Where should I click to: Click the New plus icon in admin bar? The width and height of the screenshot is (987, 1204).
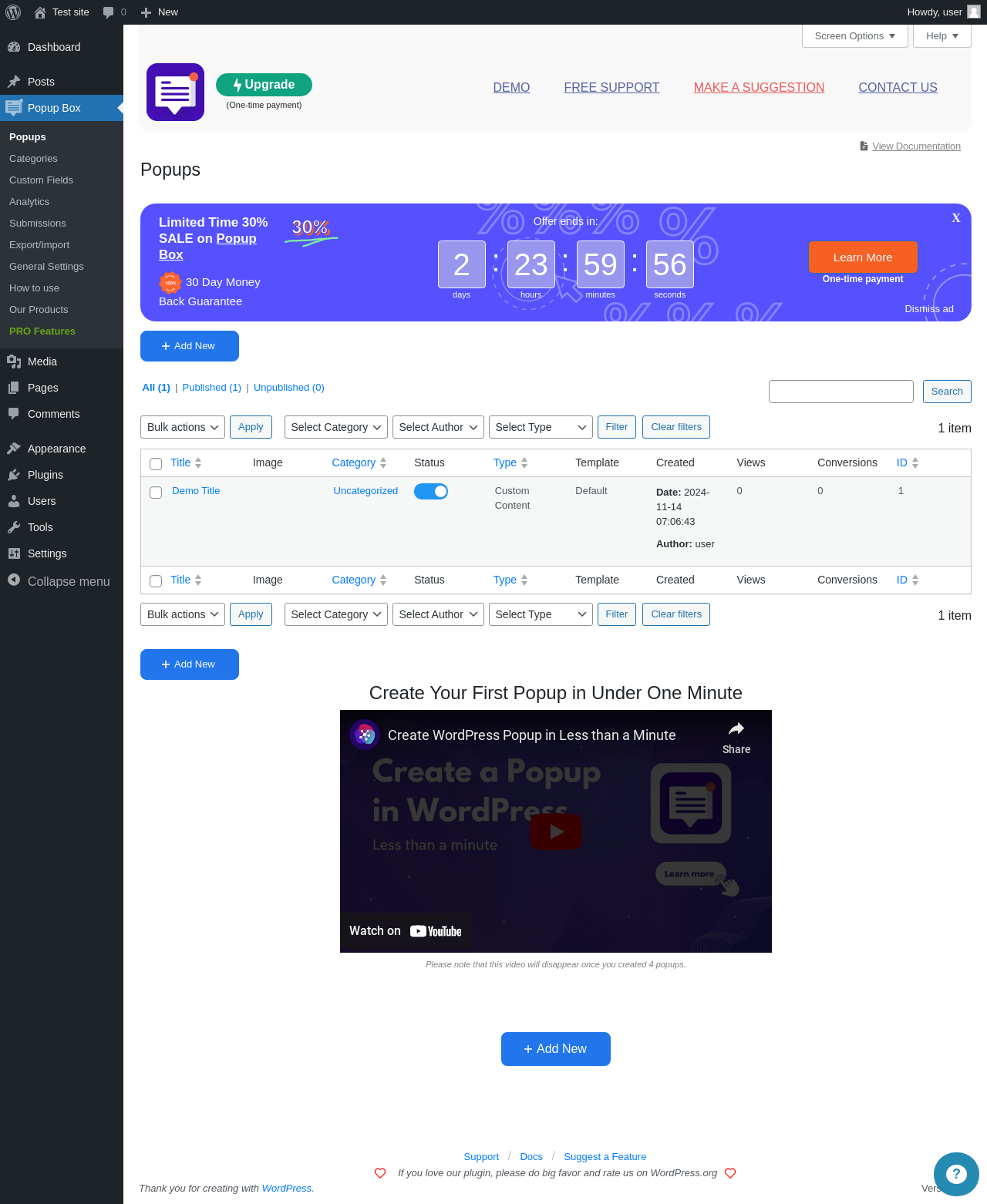point(146,12)
